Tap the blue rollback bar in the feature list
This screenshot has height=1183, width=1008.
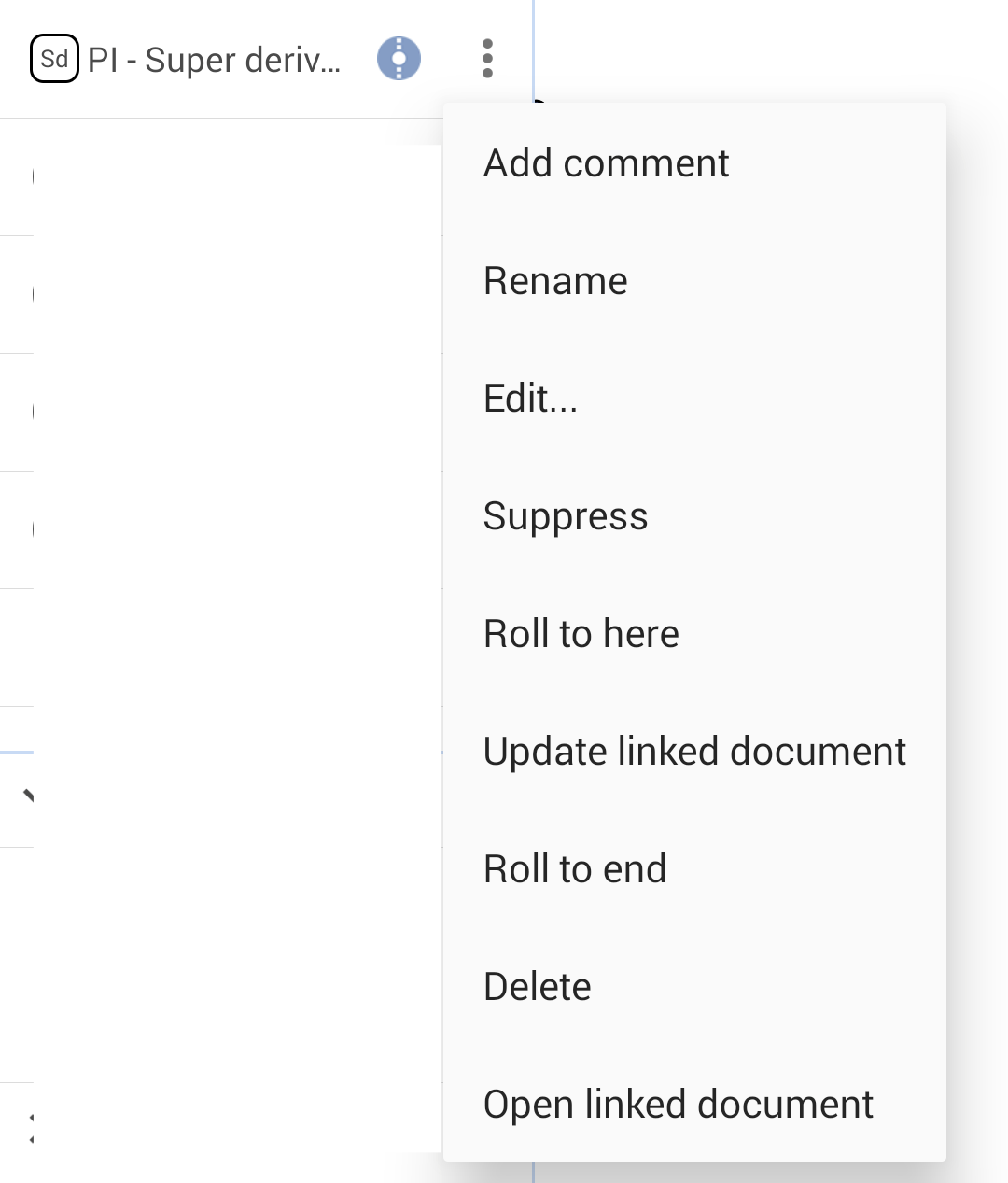pyautogui.click(x=17, y=752)
